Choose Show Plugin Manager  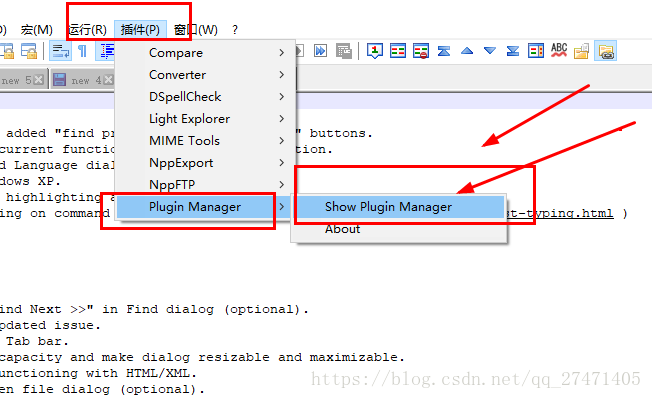tap(399, 207)
